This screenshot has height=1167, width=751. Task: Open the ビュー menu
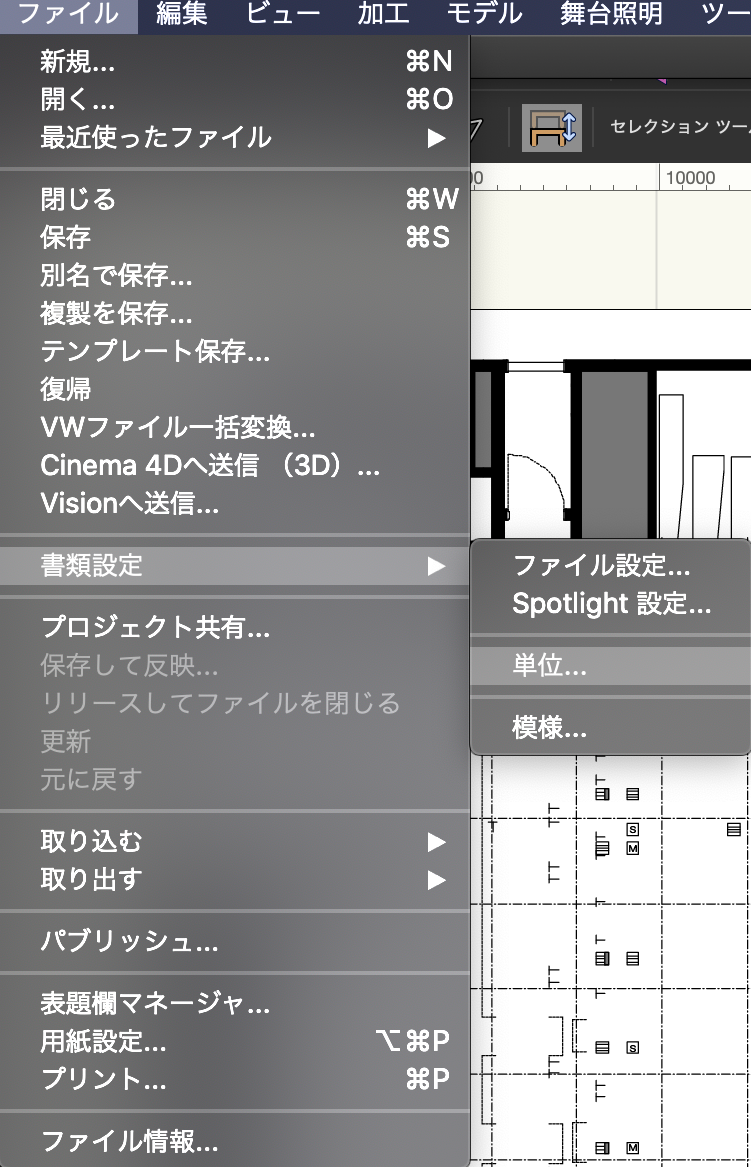[x=284, y=15]
